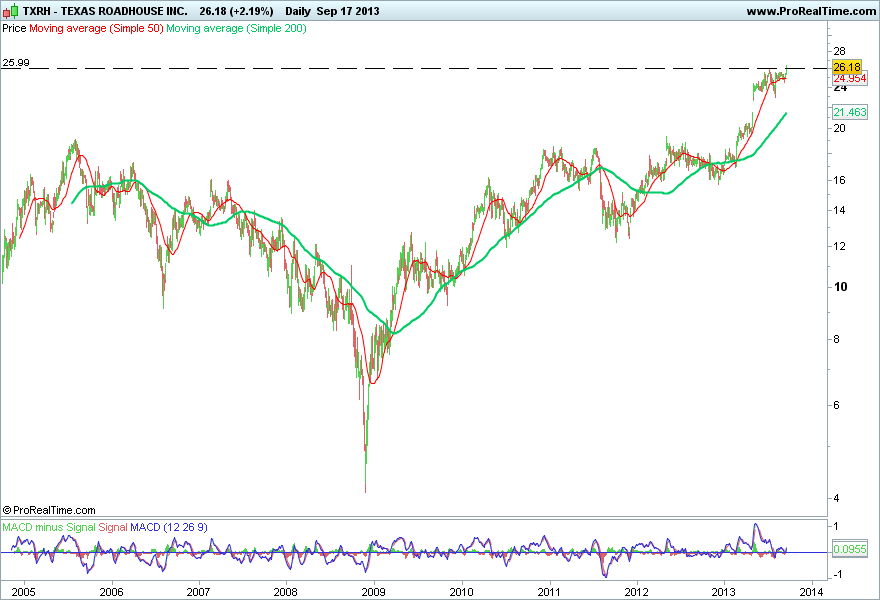Click the MACD axis label -1

tap(837, 575)
